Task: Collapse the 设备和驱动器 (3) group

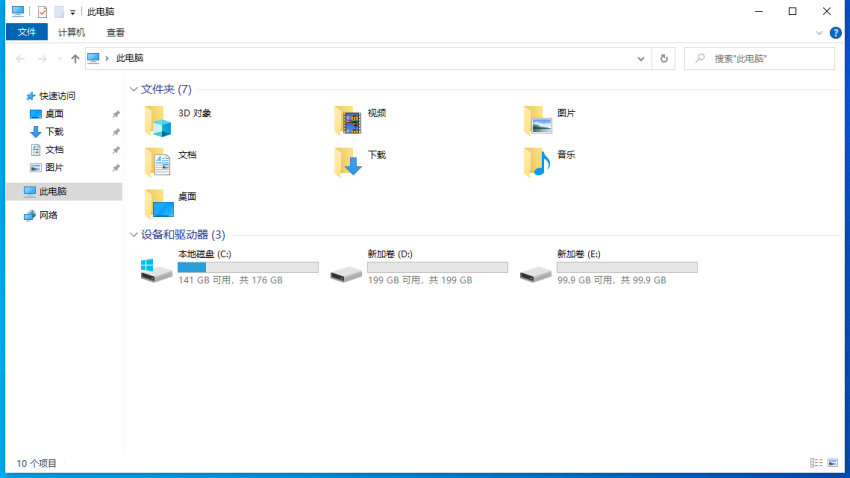Action: tap(133, 235)
